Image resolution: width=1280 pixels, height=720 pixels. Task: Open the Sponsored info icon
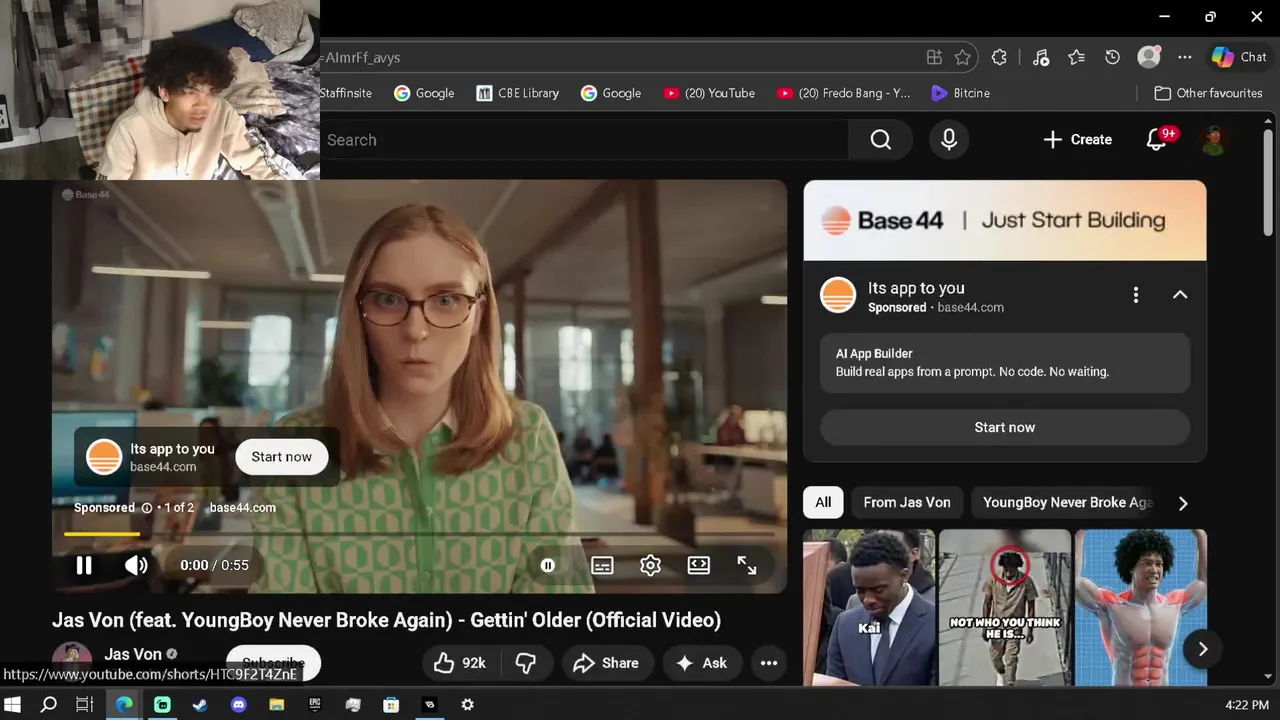point(147,508)
